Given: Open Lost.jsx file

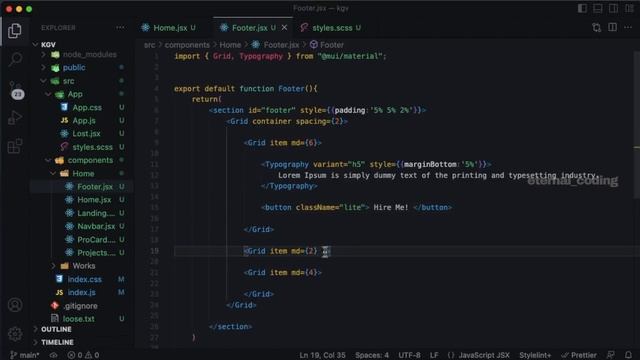Looking at the screenshot, I should point(86,133).
